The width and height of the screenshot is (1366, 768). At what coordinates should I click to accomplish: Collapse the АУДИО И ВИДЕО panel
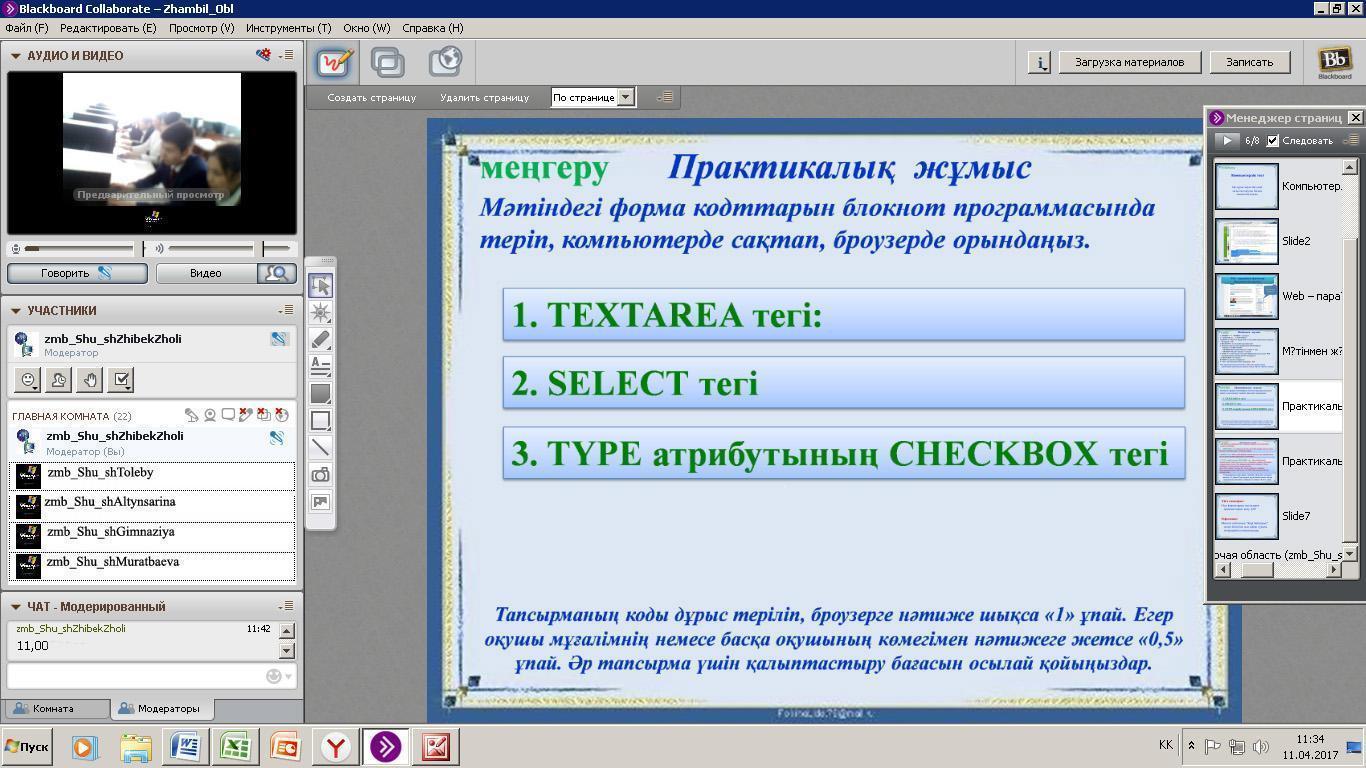coord(16,56)
